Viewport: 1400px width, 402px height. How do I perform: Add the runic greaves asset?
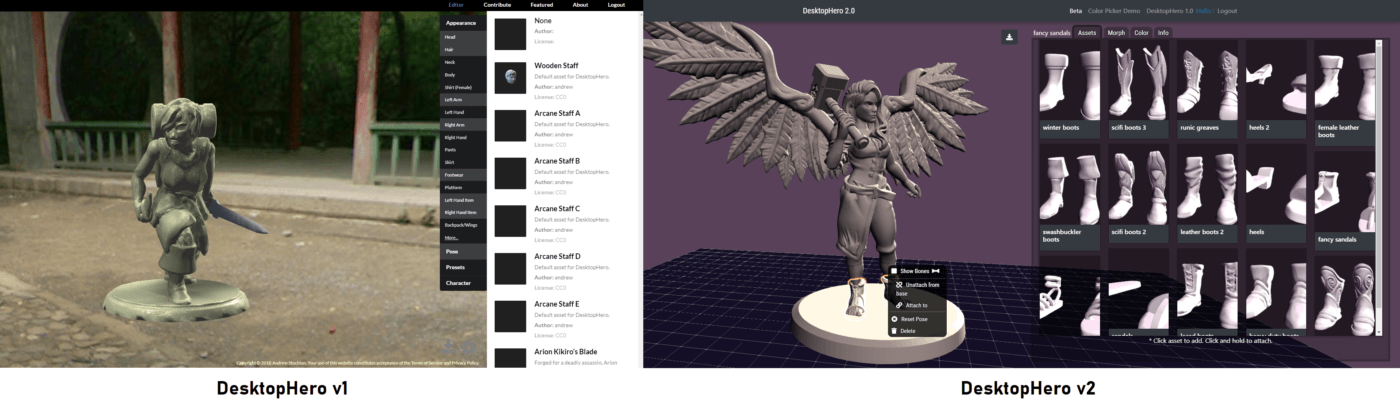(1208, 89)
